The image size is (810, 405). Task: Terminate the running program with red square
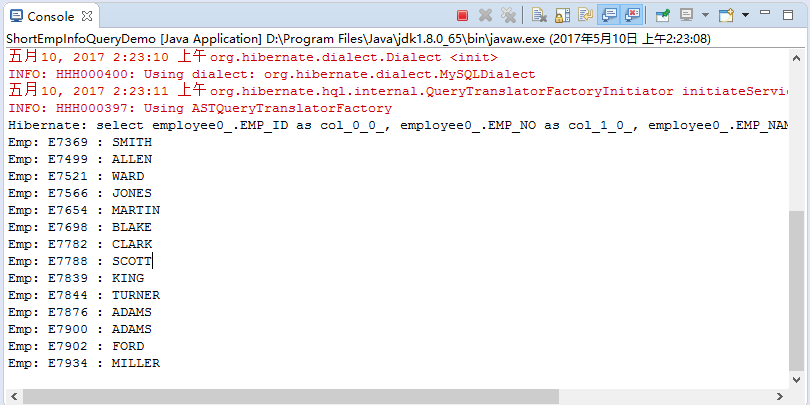click(462, 15)
